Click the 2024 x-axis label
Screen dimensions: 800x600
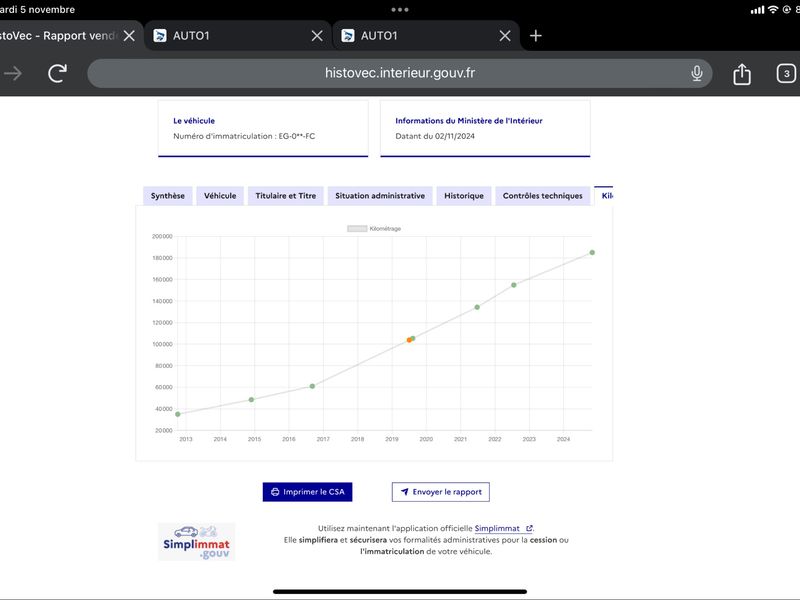(563, 439)
